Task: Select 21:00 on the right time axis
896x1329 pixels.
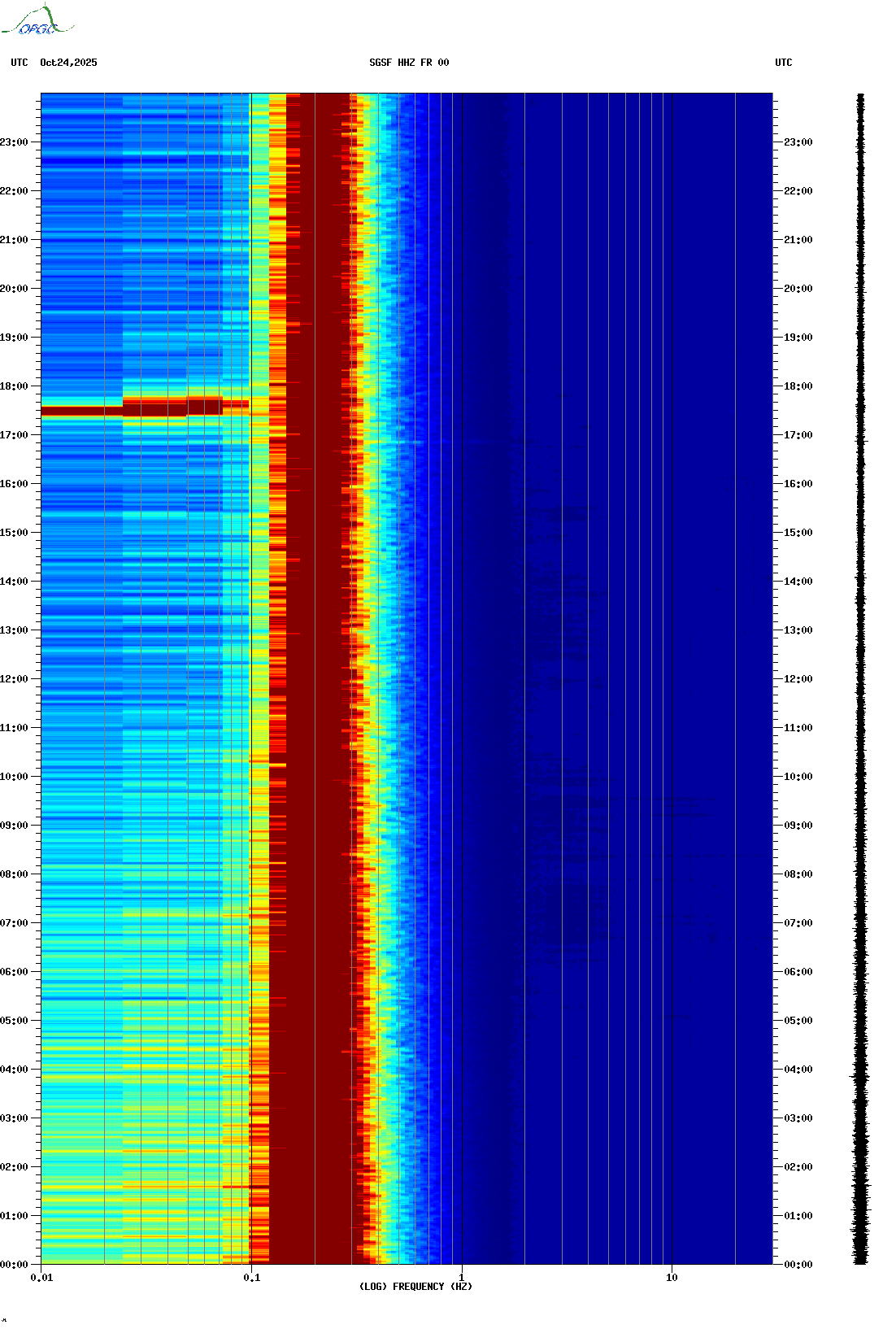Action: tap(798, 240)
